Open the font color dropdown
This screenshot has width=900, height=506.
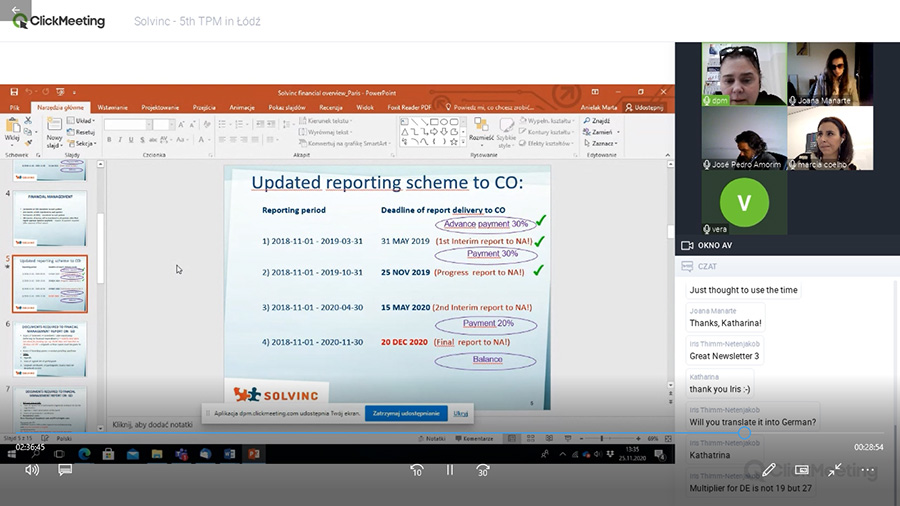click(203, 139)
